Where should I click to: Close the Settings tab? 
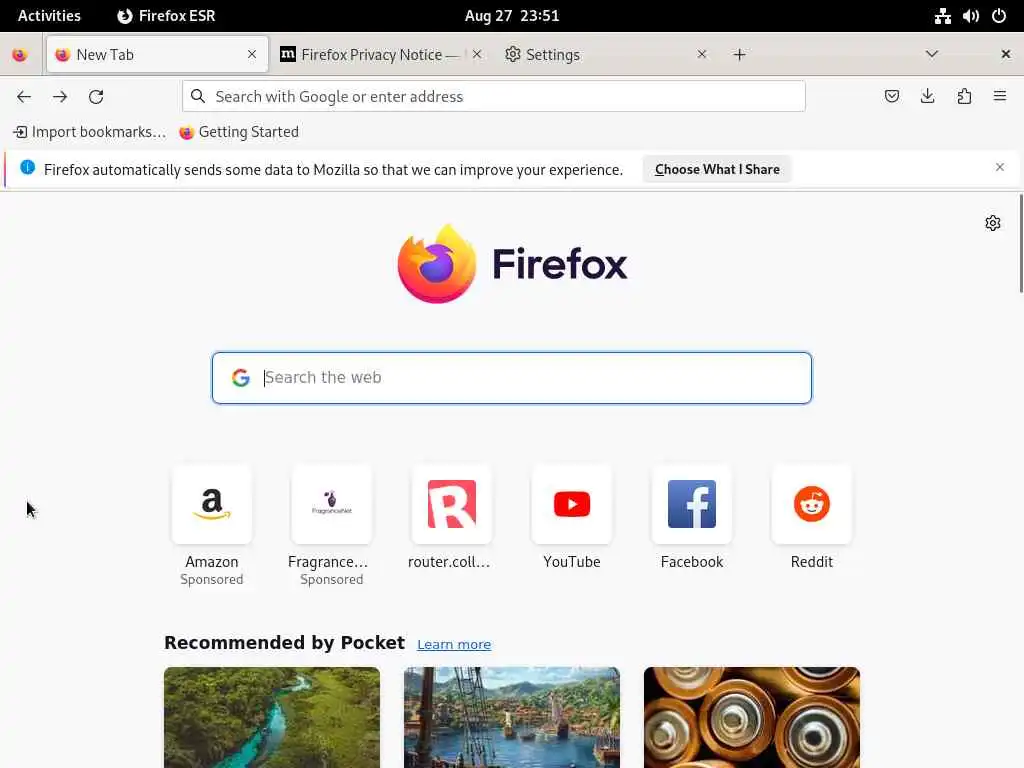point(702,55)
